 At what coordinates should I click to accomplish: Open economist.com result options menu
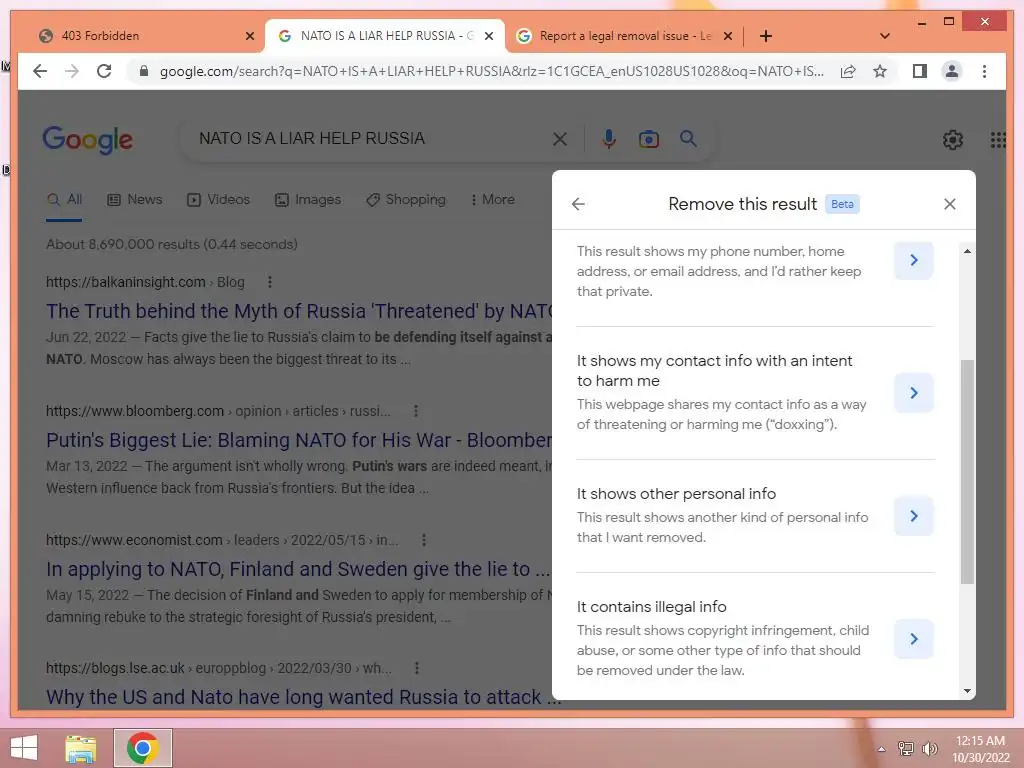tap(424, 540)
